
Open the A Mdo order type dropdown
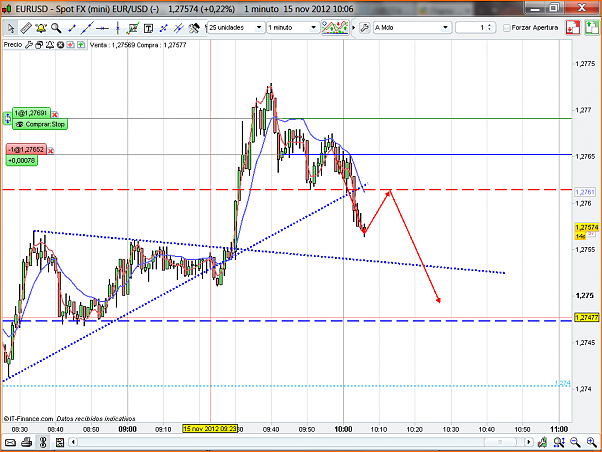(412, 28)
